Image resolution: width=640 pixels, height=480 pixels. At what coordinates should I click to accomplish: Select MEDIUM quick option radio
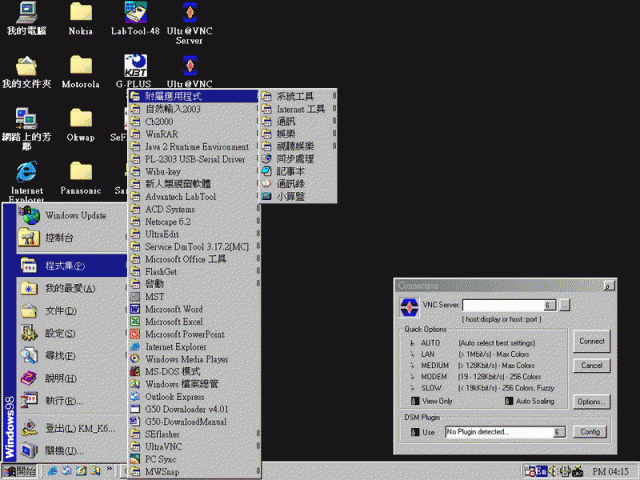coord(412,365)
